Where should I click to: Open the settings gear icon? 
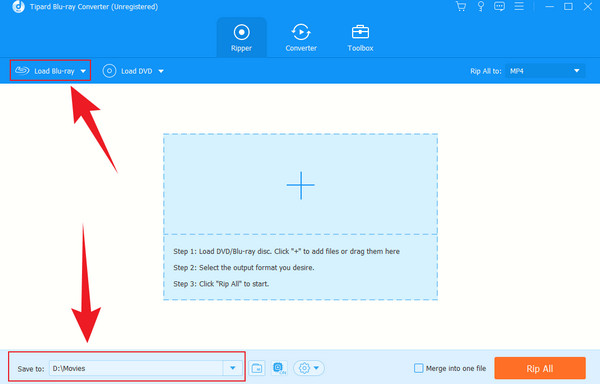tap(304, 368)
